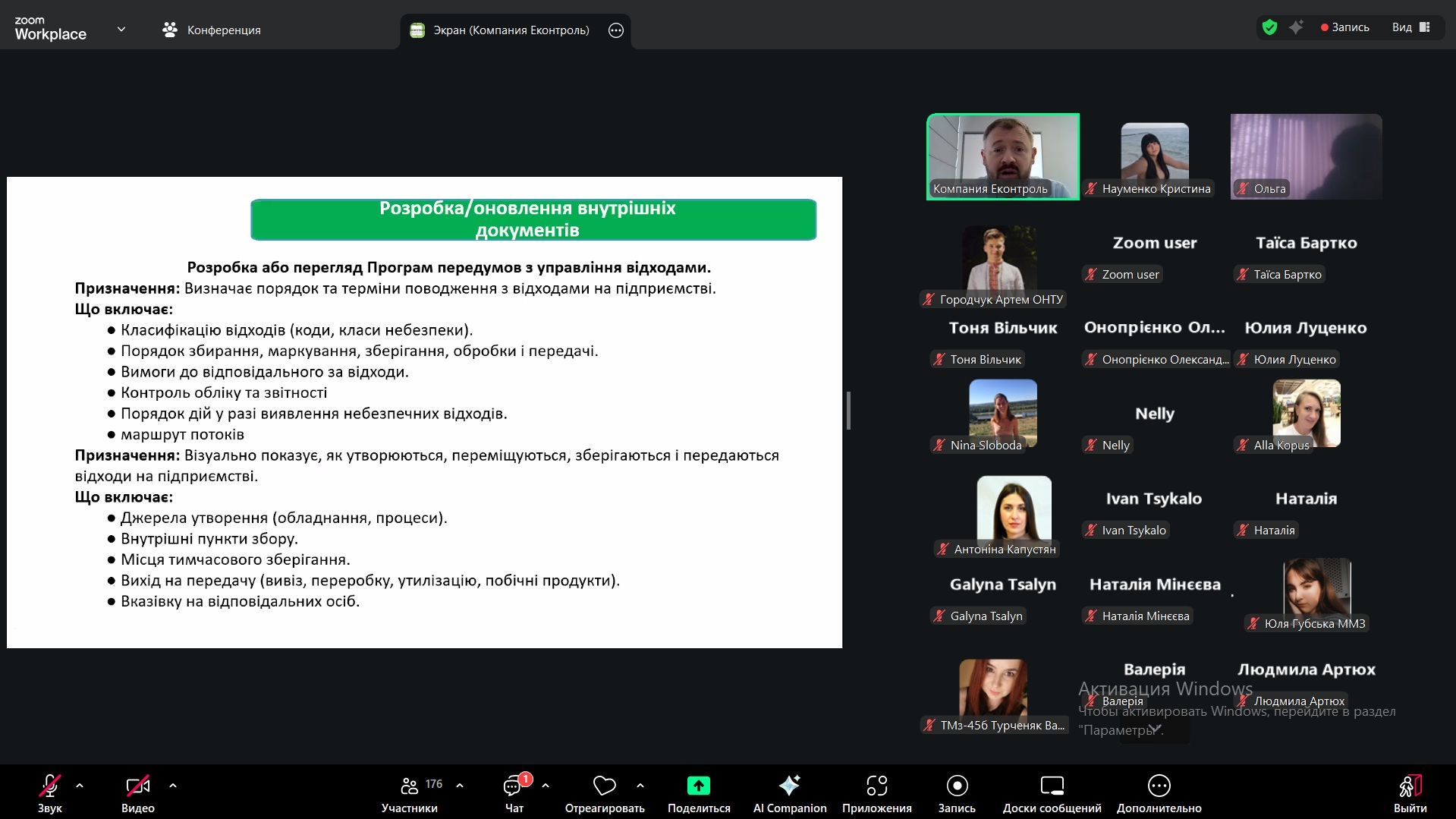Open the AI Companion panel

click(x=789, y=793)
